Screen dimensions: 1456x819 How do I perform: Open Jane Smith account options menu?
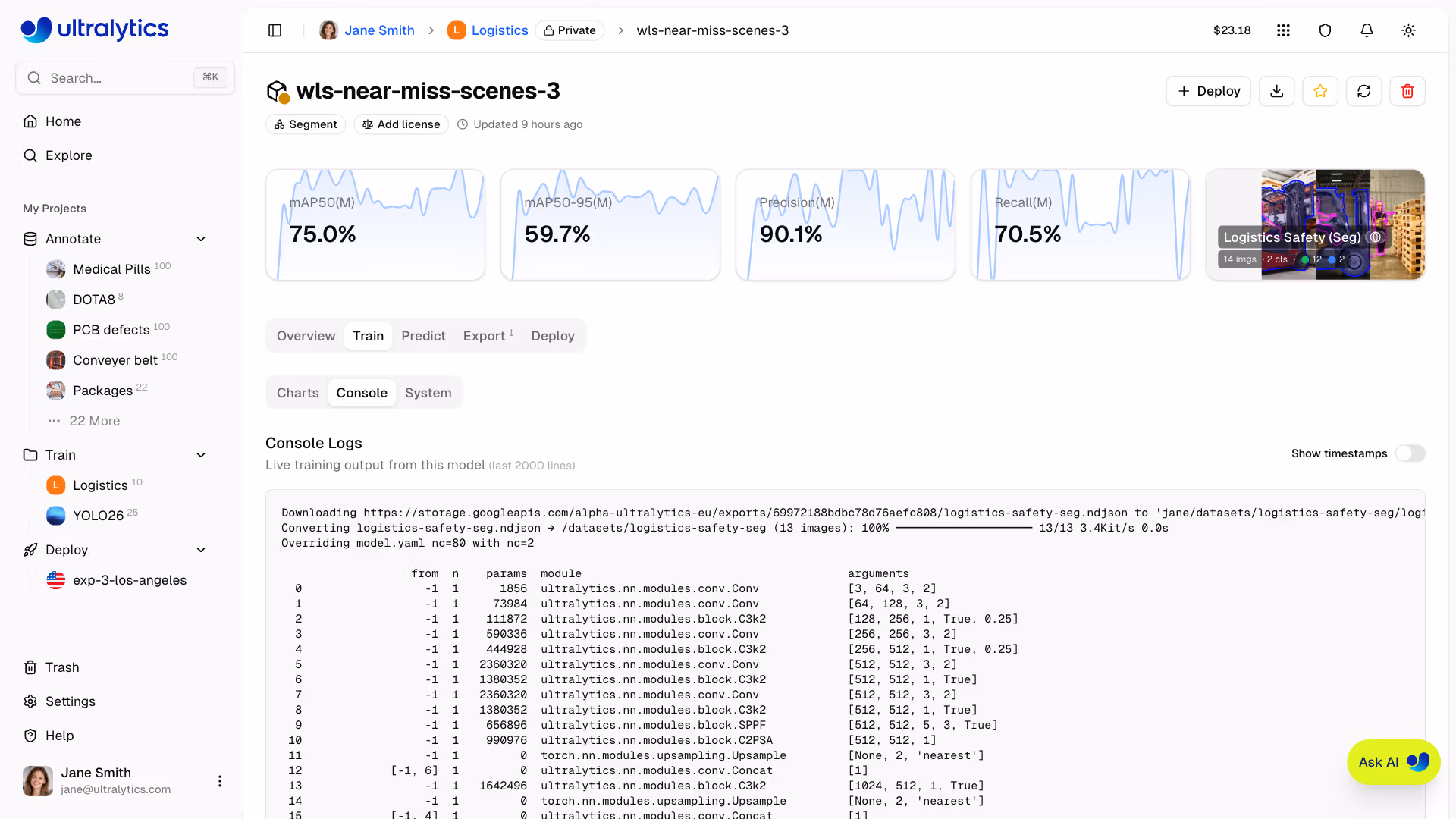pyautogui.click(x=220, y=781)
